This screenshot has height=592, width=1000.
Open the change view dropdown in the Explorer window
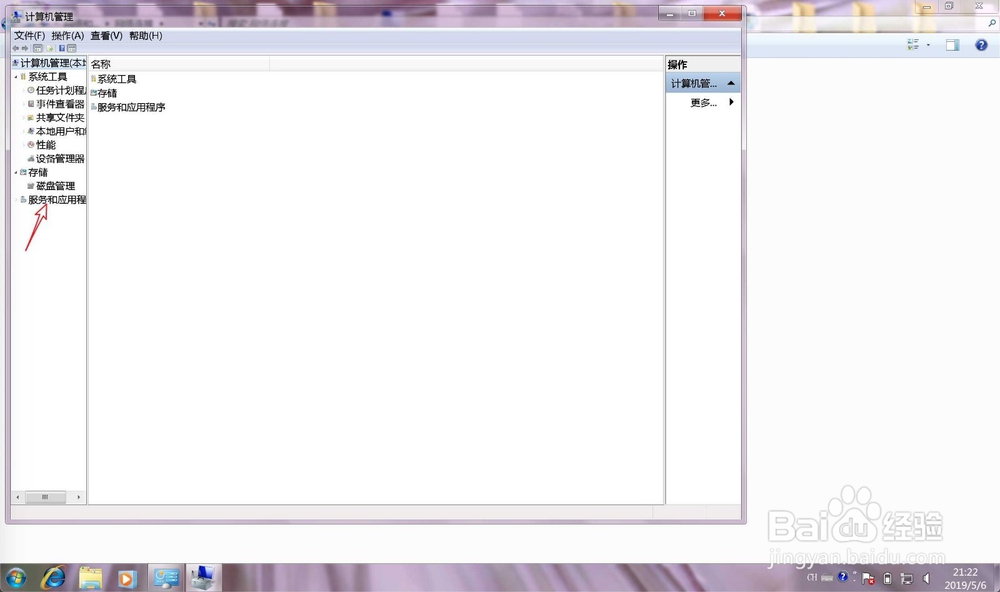point(928,45)
